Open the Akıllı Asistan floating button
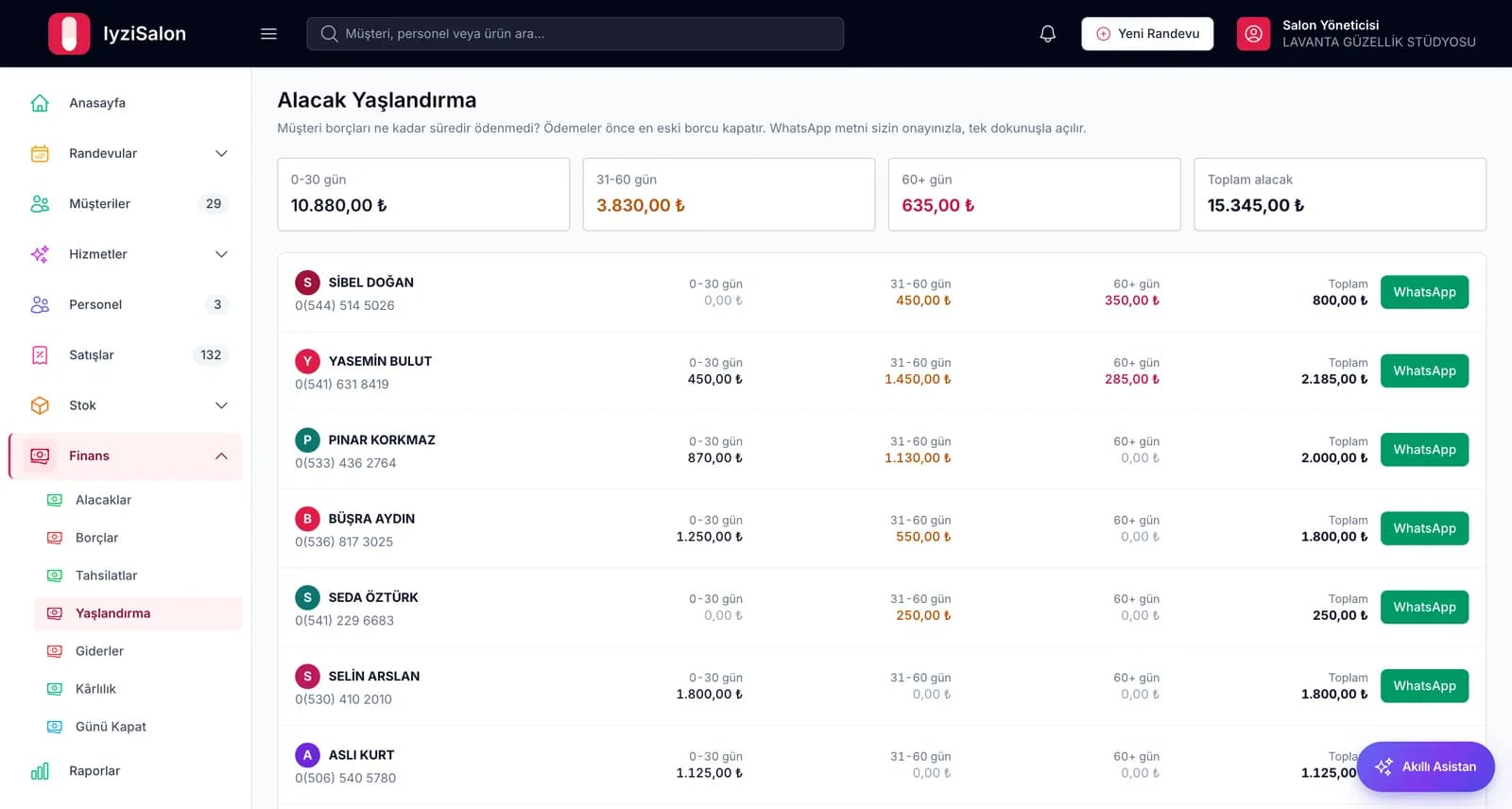This screenshot has height=809, width=1512. pyautogui.click(x=1425, y=766)
